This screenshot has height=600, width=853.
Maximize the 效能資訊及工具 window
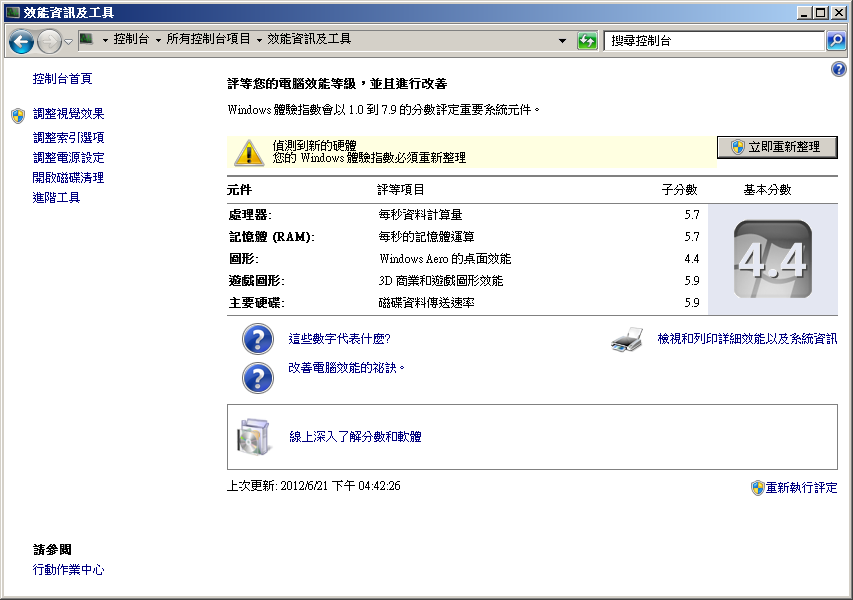point(821,13)
